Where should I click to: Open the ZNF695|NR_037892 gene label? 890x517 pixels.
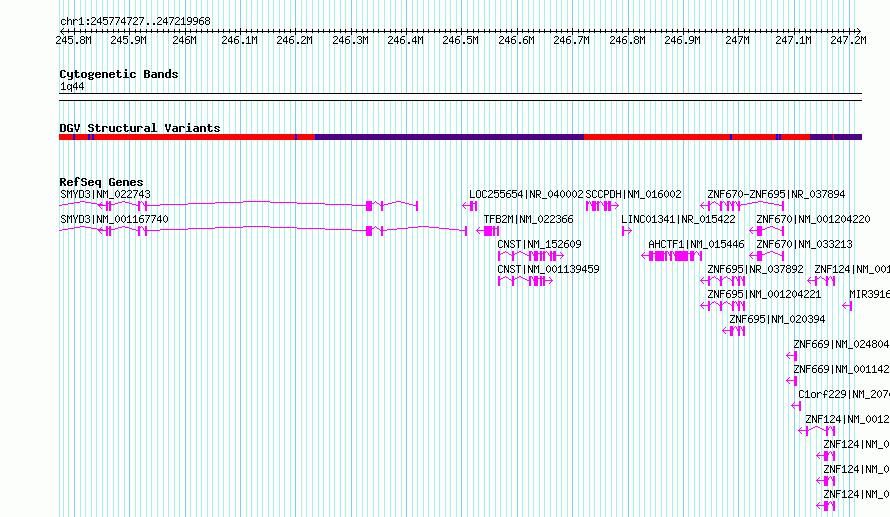click(x=755, y=269)
